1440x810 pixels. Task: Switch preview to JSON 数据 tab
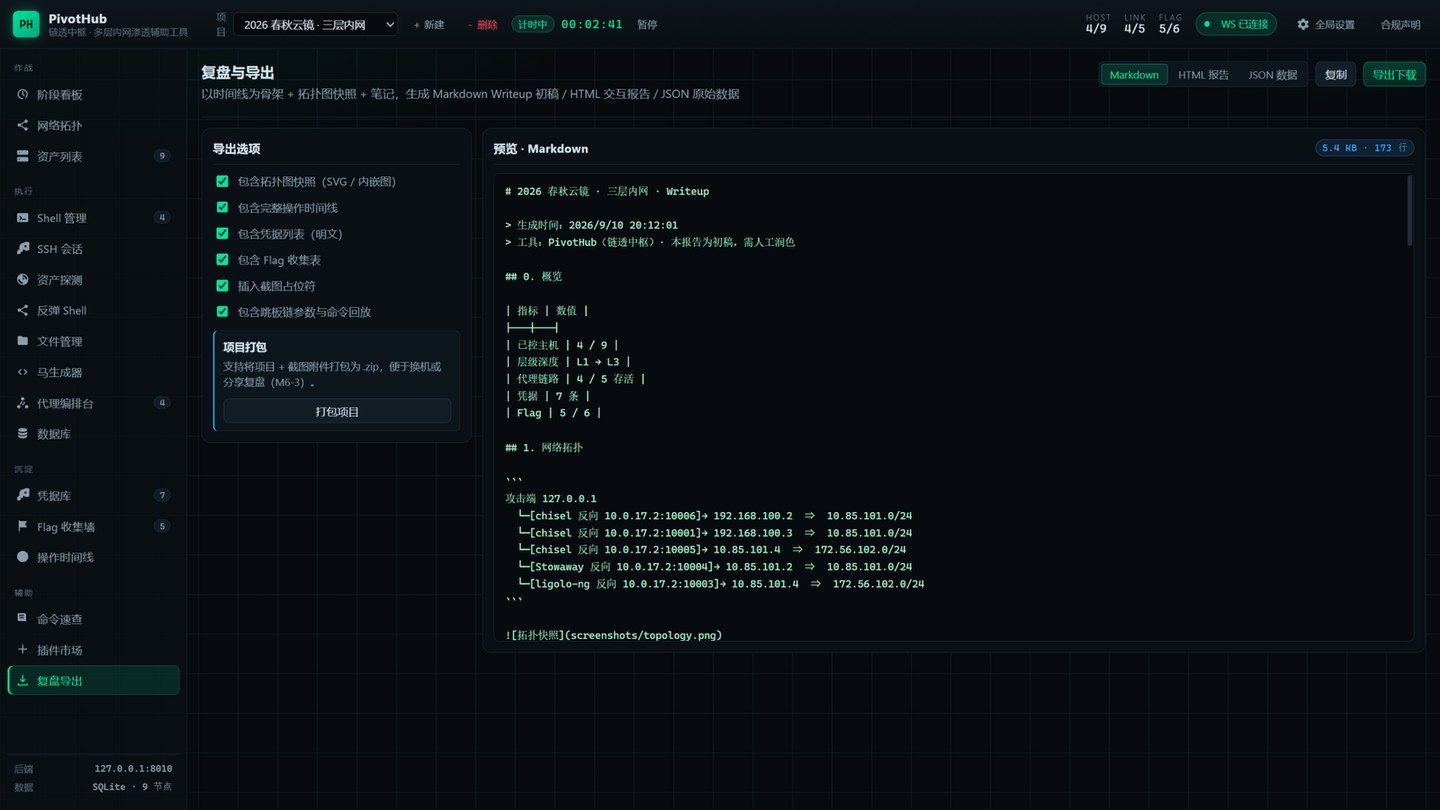tap(1272, 75)
